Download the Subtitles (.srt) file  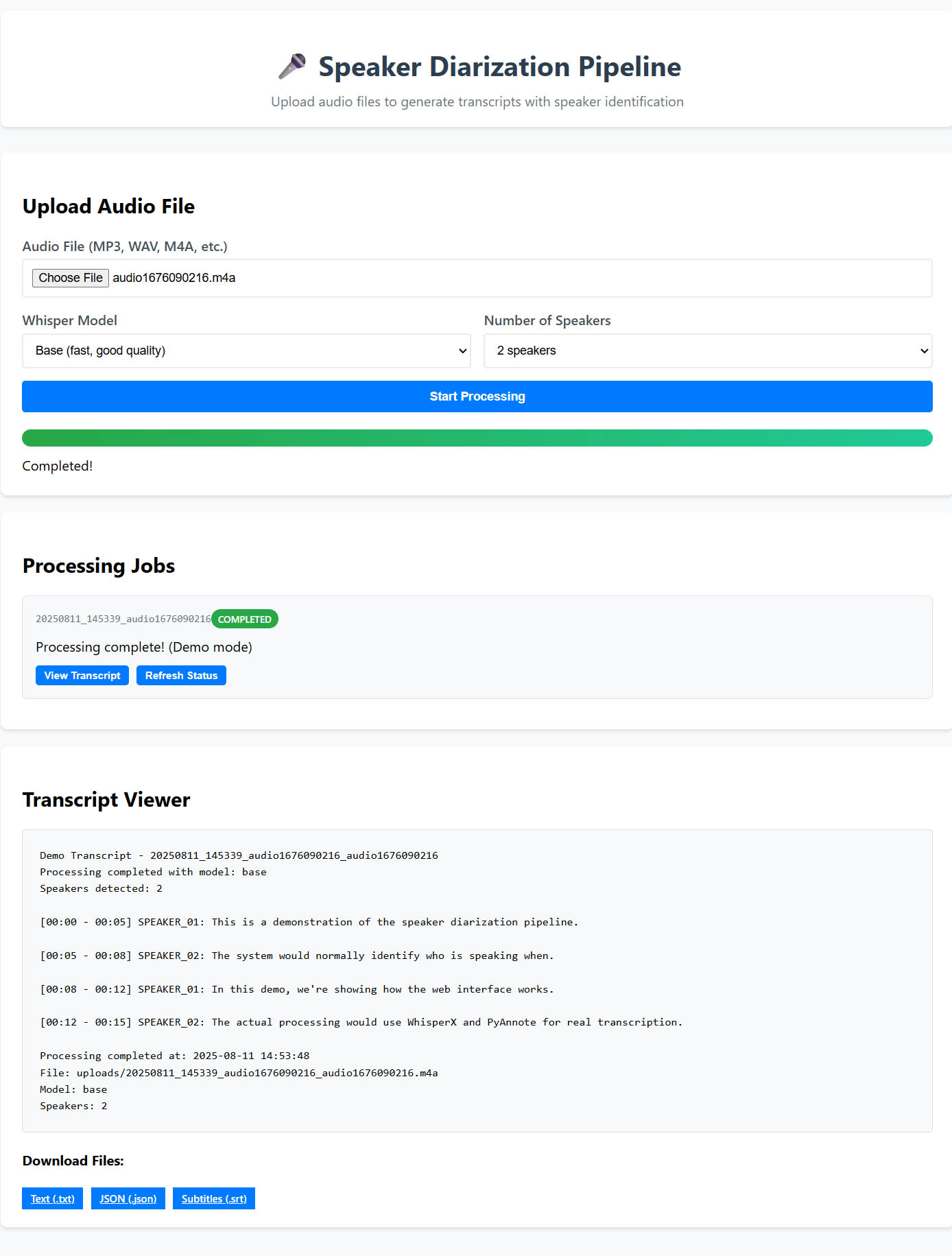pos(213,1198)
